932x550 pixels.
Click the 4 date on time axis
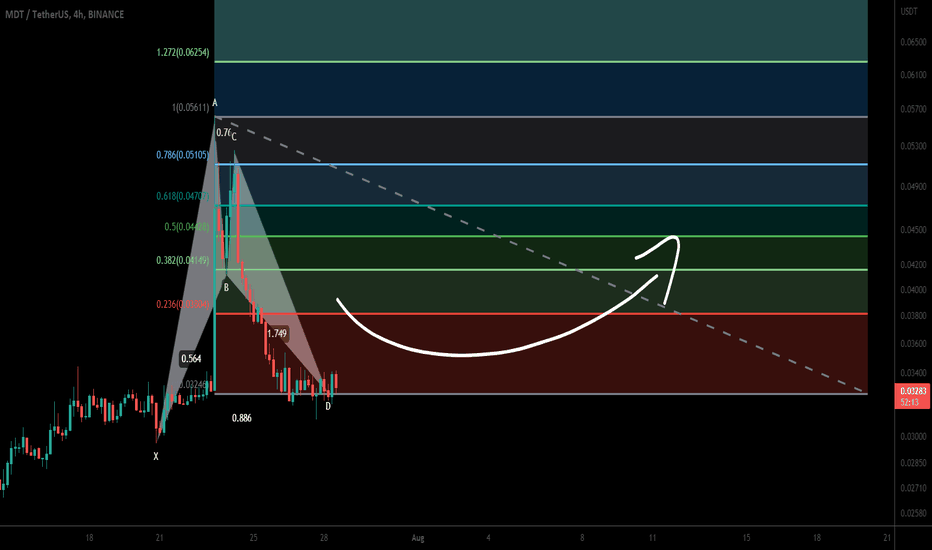[x=488, y=538]
